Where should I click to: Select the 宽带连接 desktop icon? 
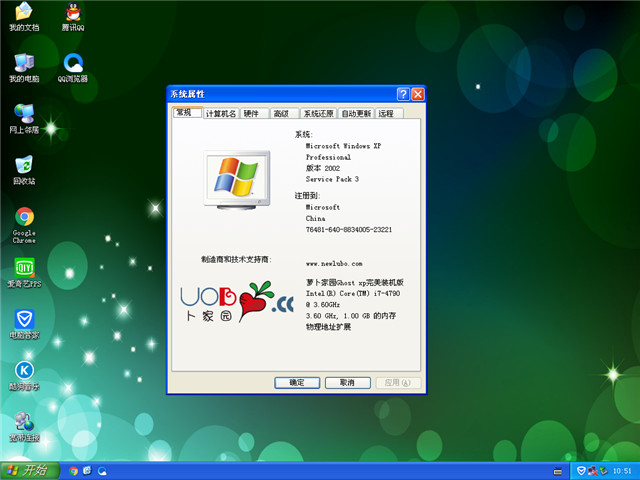[x=24, y=427]
